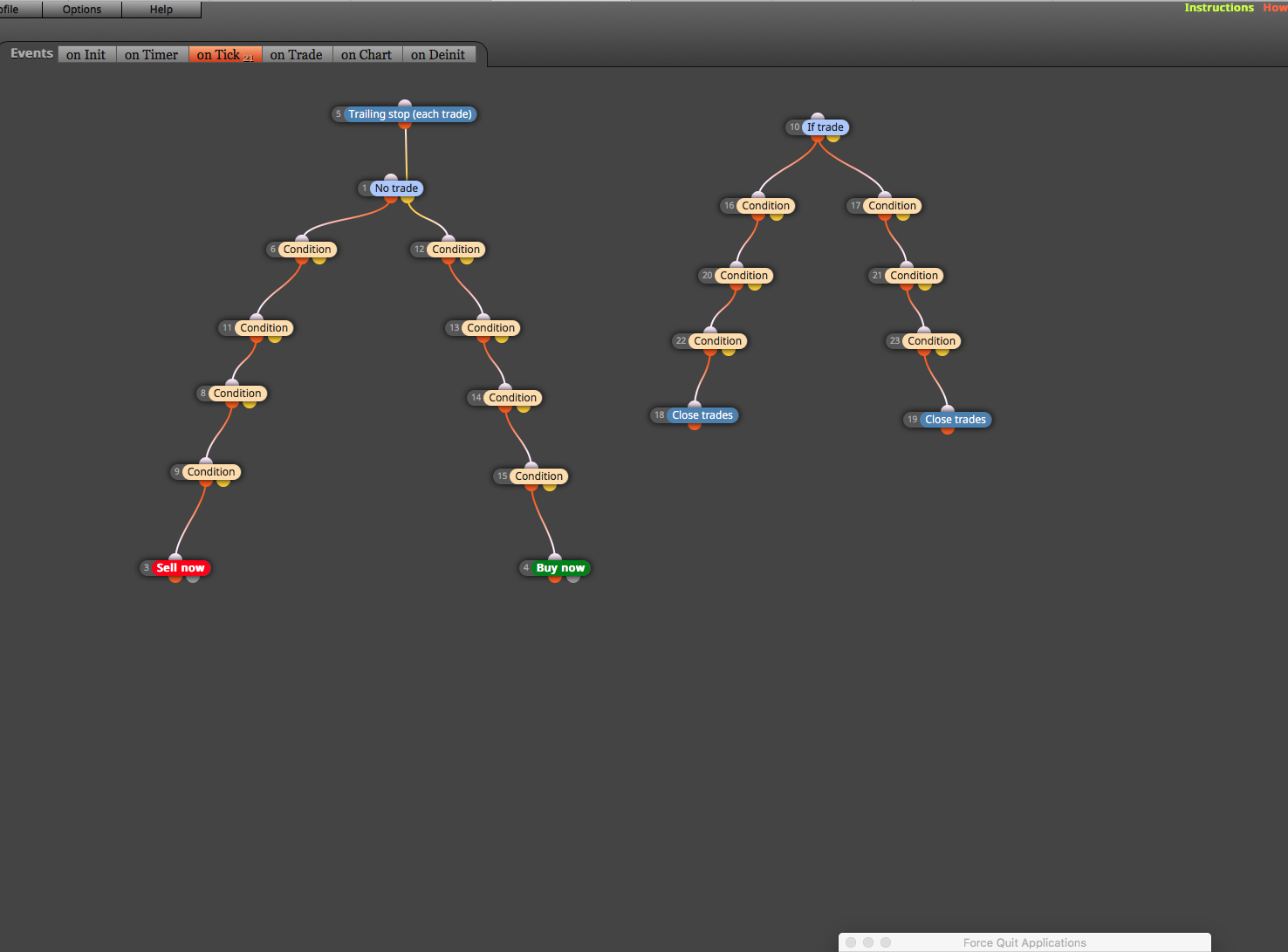Select the on Tick tab

[225, 54]
